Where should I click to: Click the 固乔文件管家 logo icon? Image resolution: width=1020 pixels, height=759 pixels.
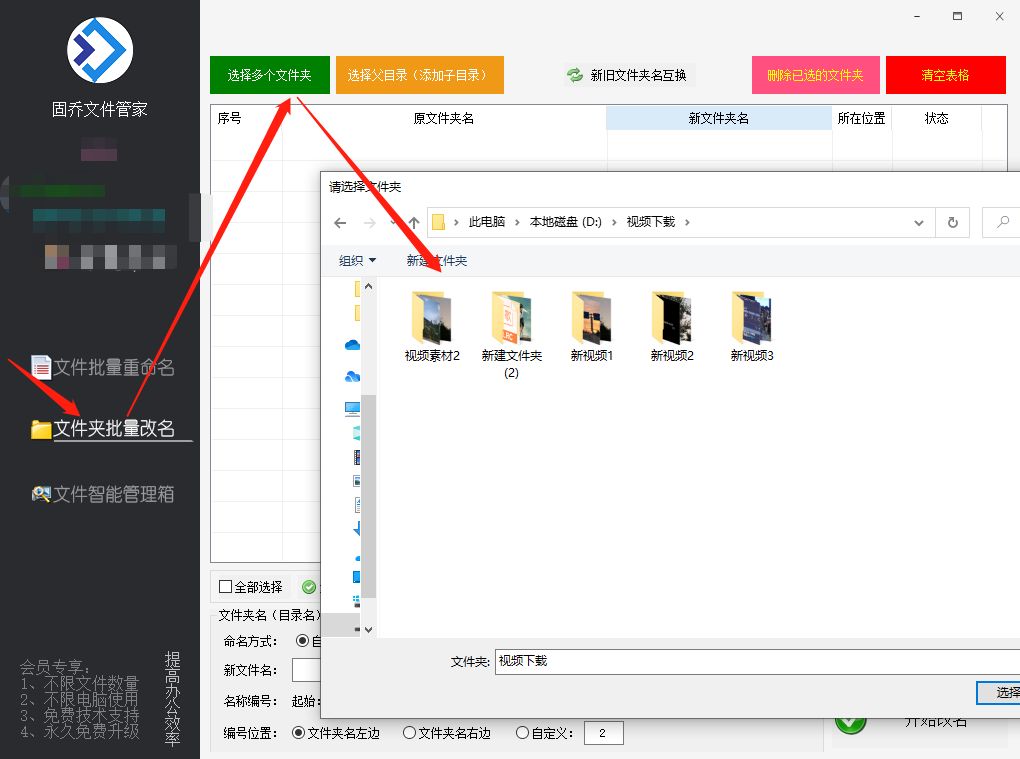(x=100, y=50)
